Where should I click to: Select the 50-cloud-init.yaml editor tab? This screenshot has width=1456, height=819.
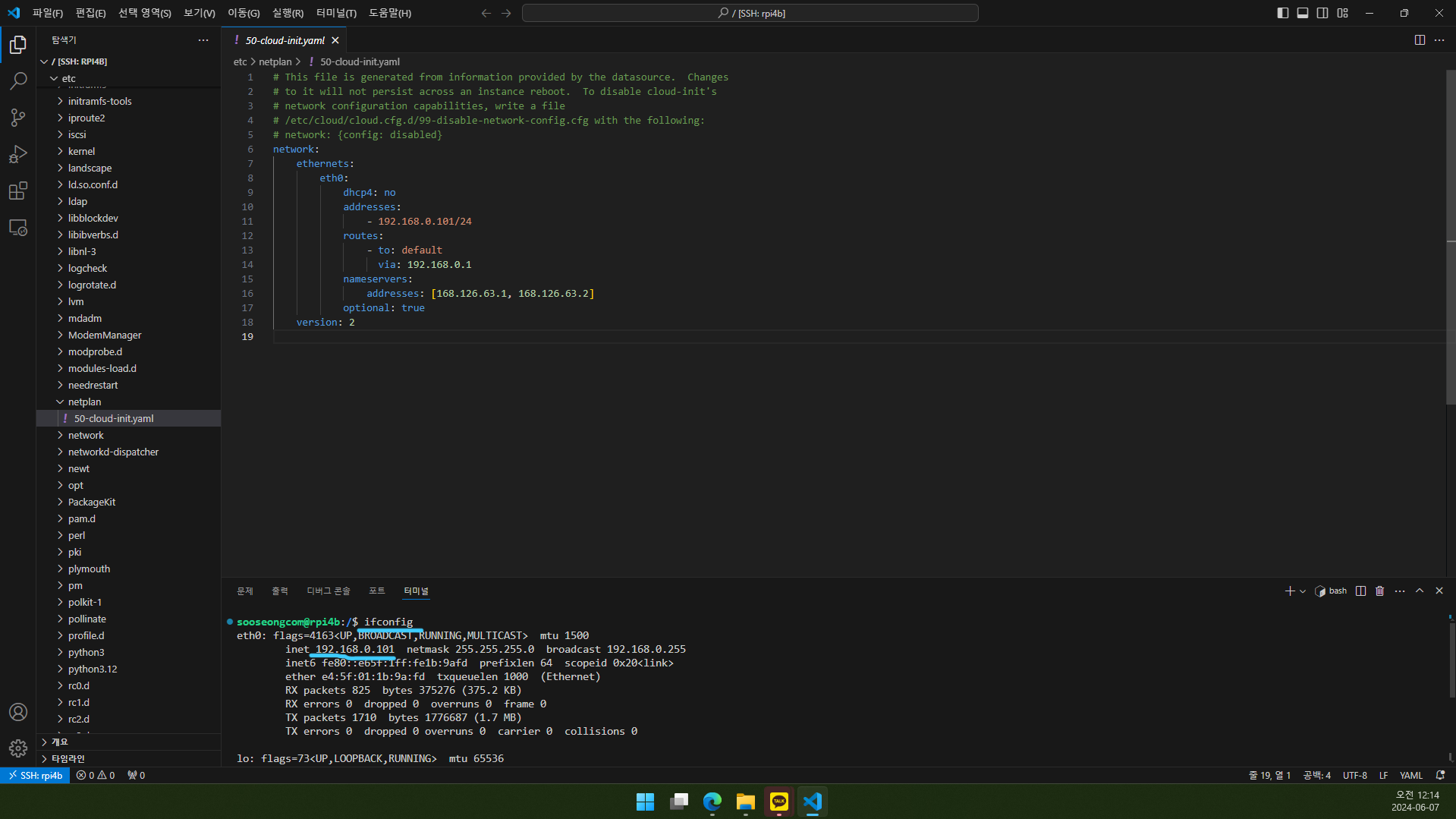(x=285, y=40)
